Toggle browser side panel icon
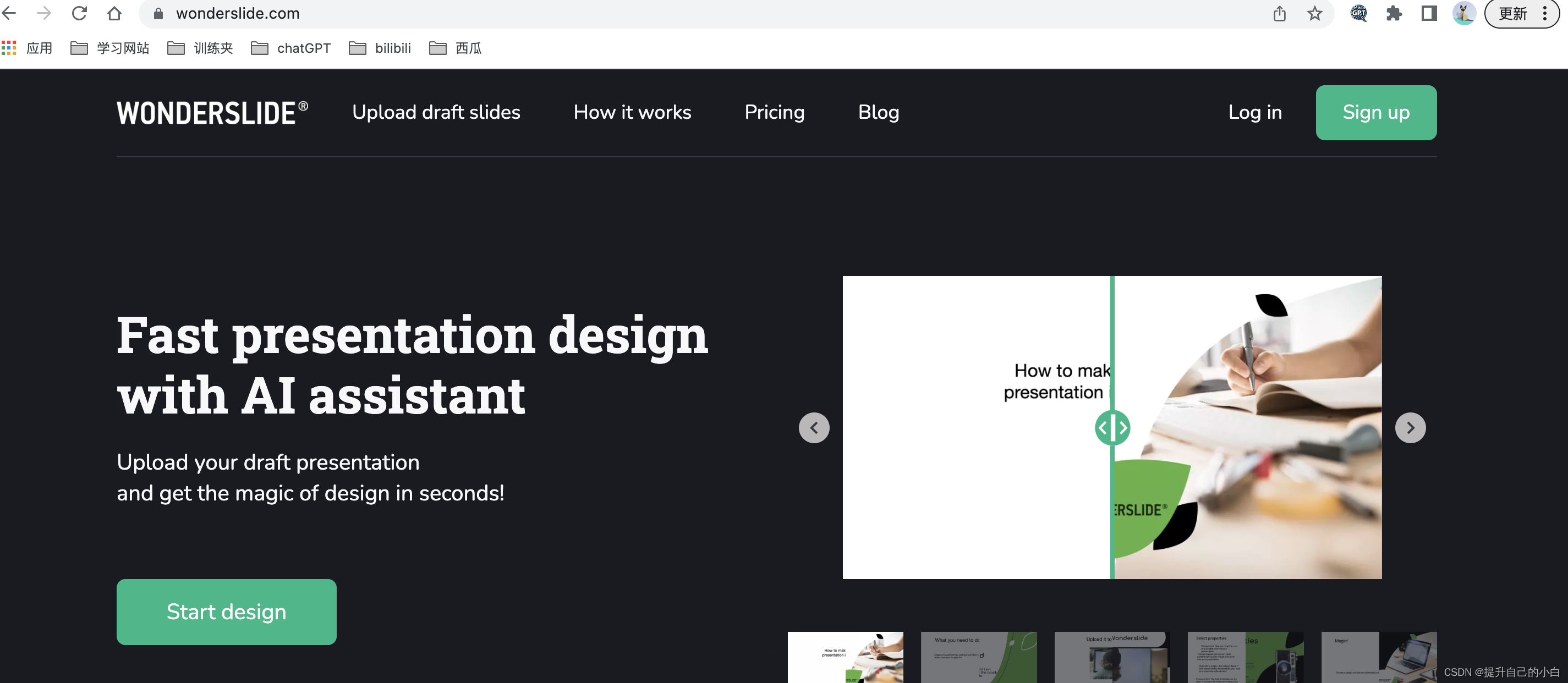This screenshot has width=1568, height=683. 1429,13
